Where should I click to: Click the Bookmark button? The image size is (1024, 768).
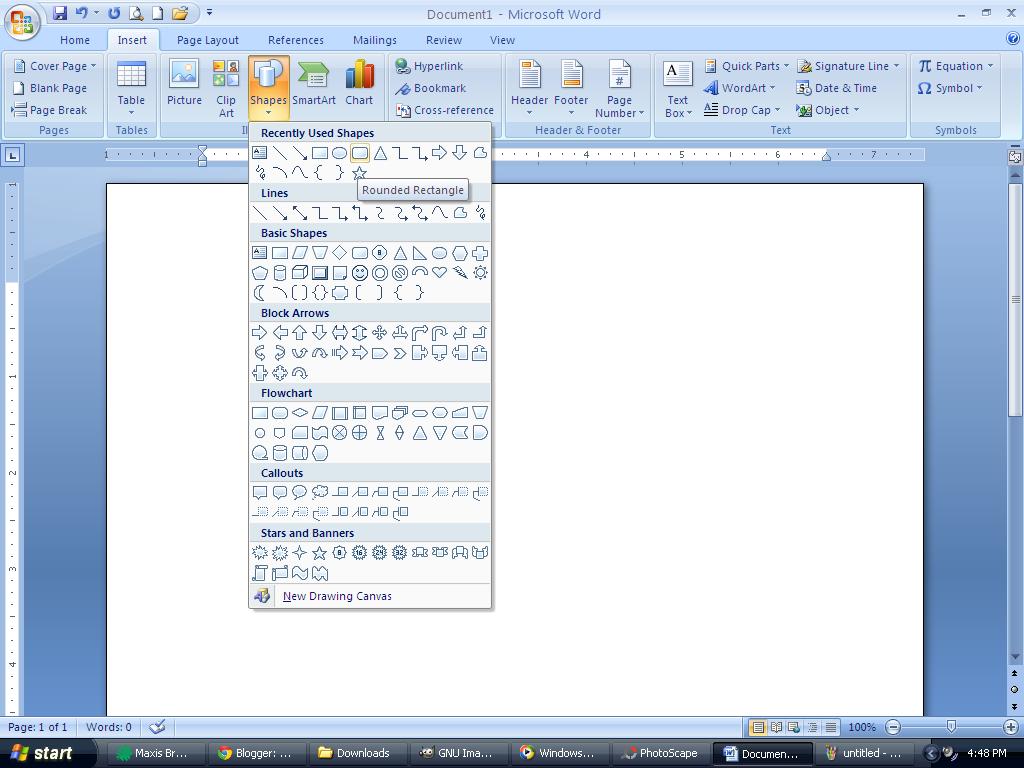pos(430,88)
